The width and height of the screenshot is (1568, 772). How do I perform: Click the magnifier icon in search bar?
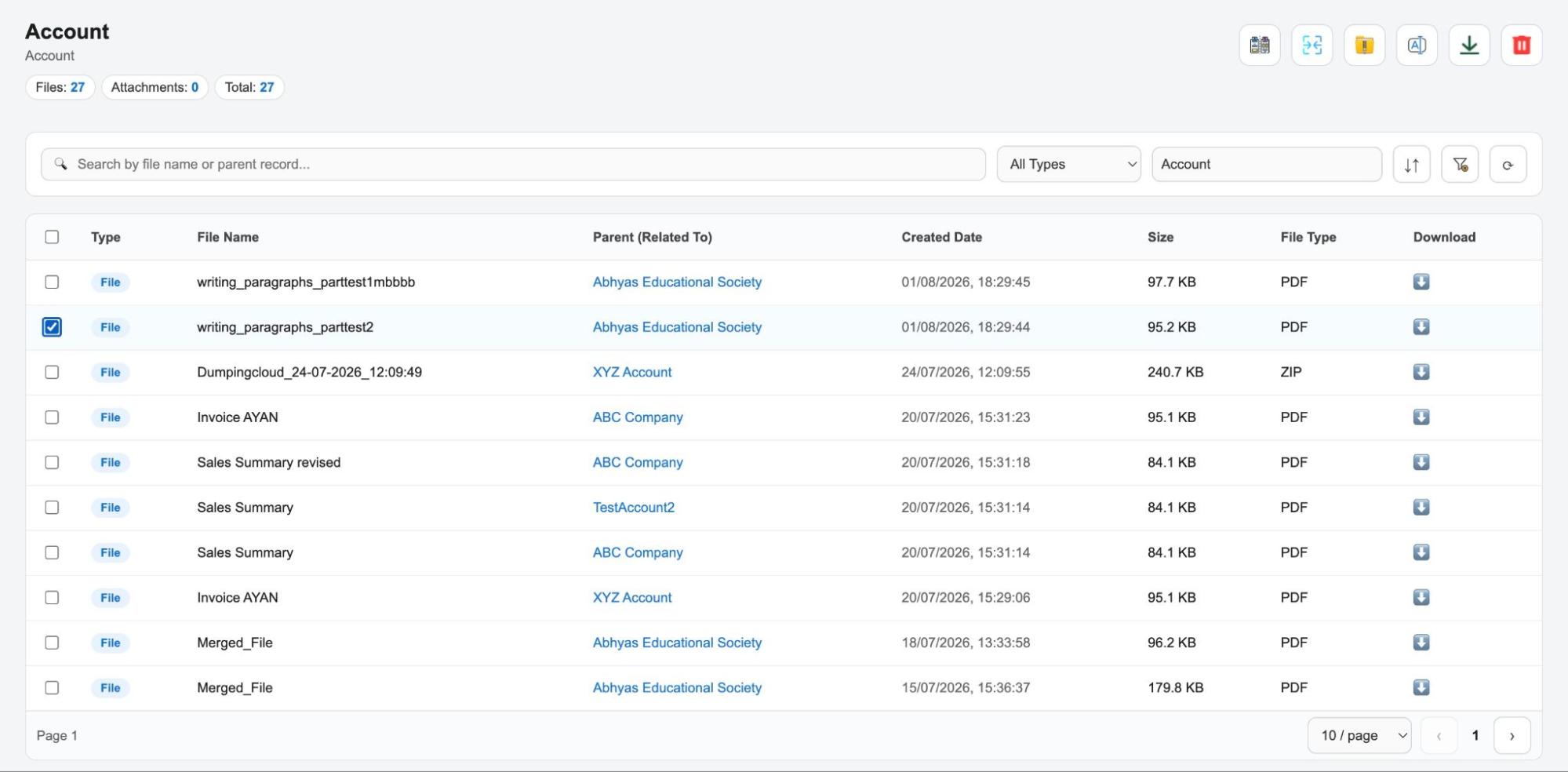coord(60,164)
